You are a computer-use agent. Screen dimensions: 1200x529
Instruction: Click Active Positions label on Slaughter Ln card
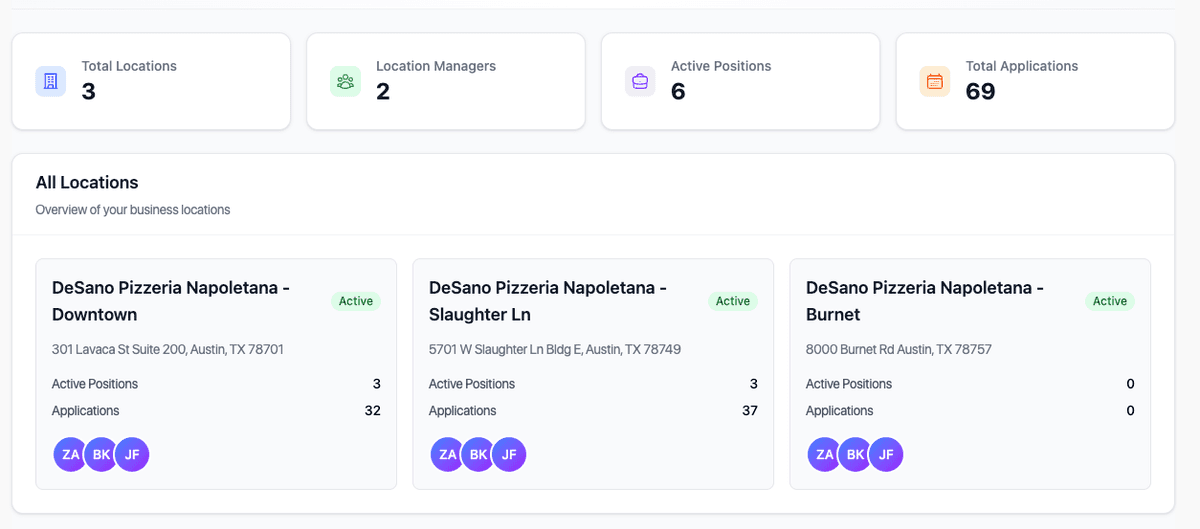[472, 384]
